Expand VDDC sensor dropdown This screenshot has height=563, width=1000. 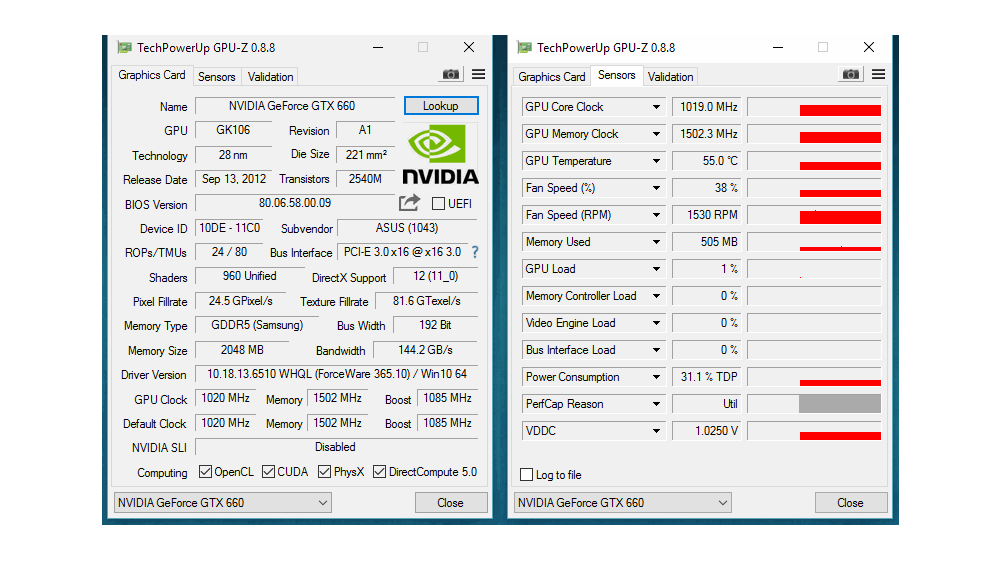(656, 431)
